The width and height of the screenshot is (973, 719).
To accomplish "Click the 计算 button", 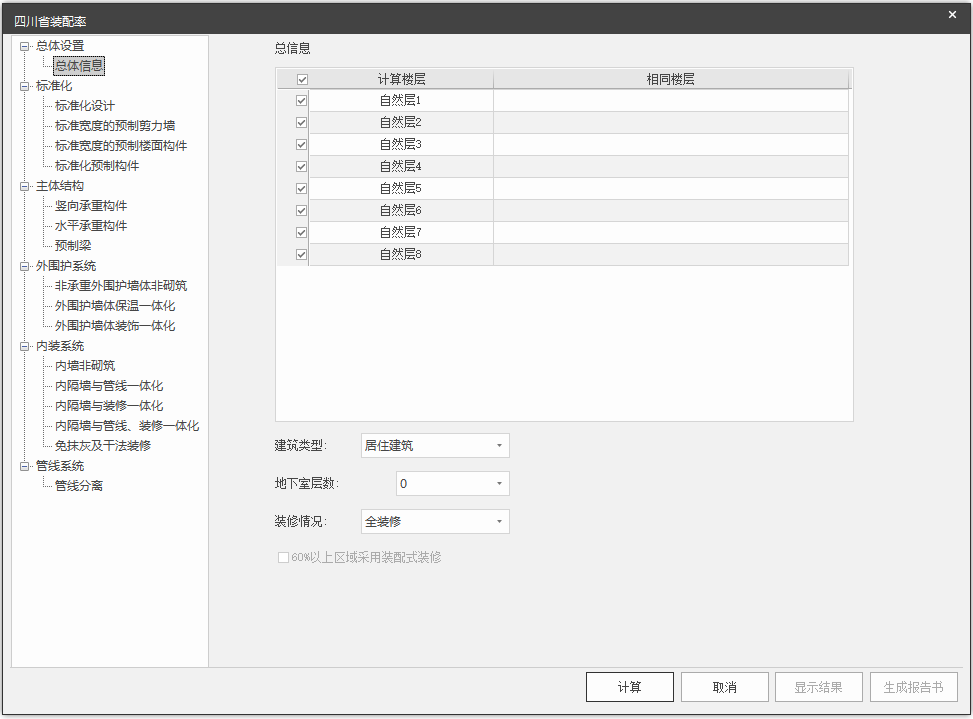I will point(629,687).
